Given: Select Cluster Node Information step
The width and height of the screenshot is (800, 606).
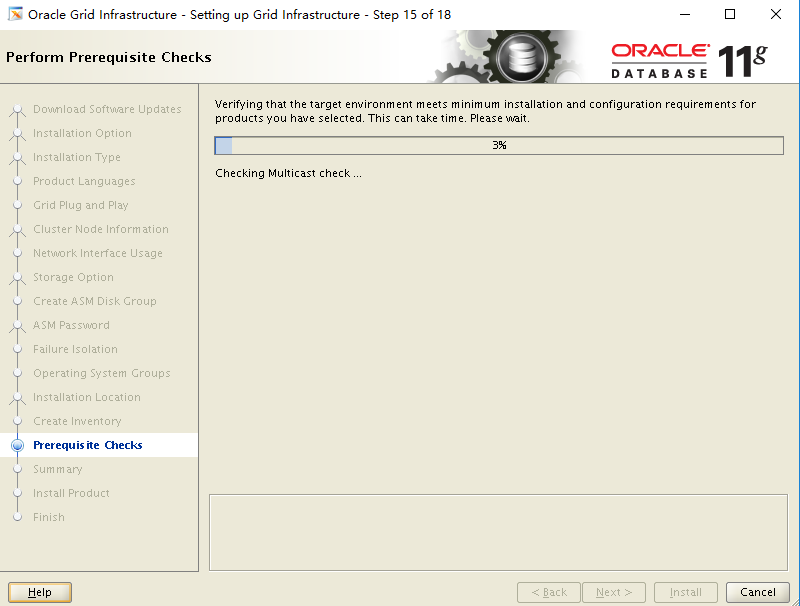Looking at the screenshot, I should tap(101, 229).
